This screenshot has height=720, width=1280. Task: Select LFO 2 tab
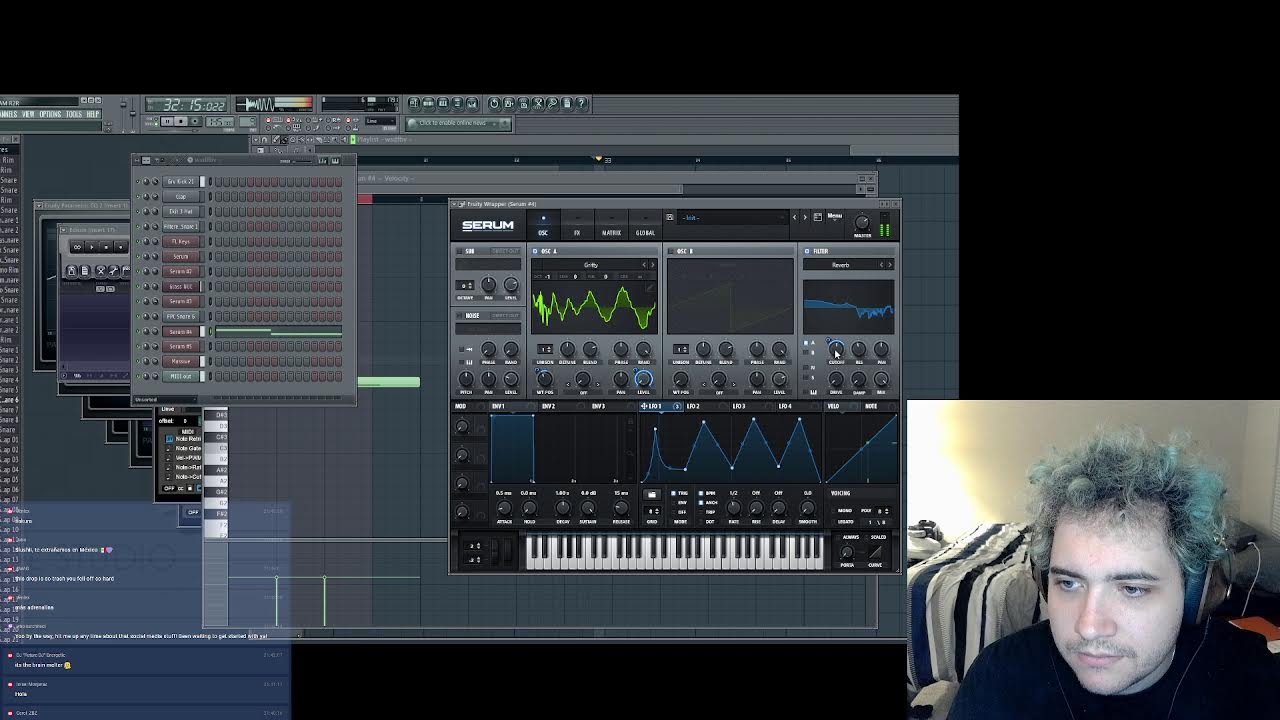click(693, 406)
